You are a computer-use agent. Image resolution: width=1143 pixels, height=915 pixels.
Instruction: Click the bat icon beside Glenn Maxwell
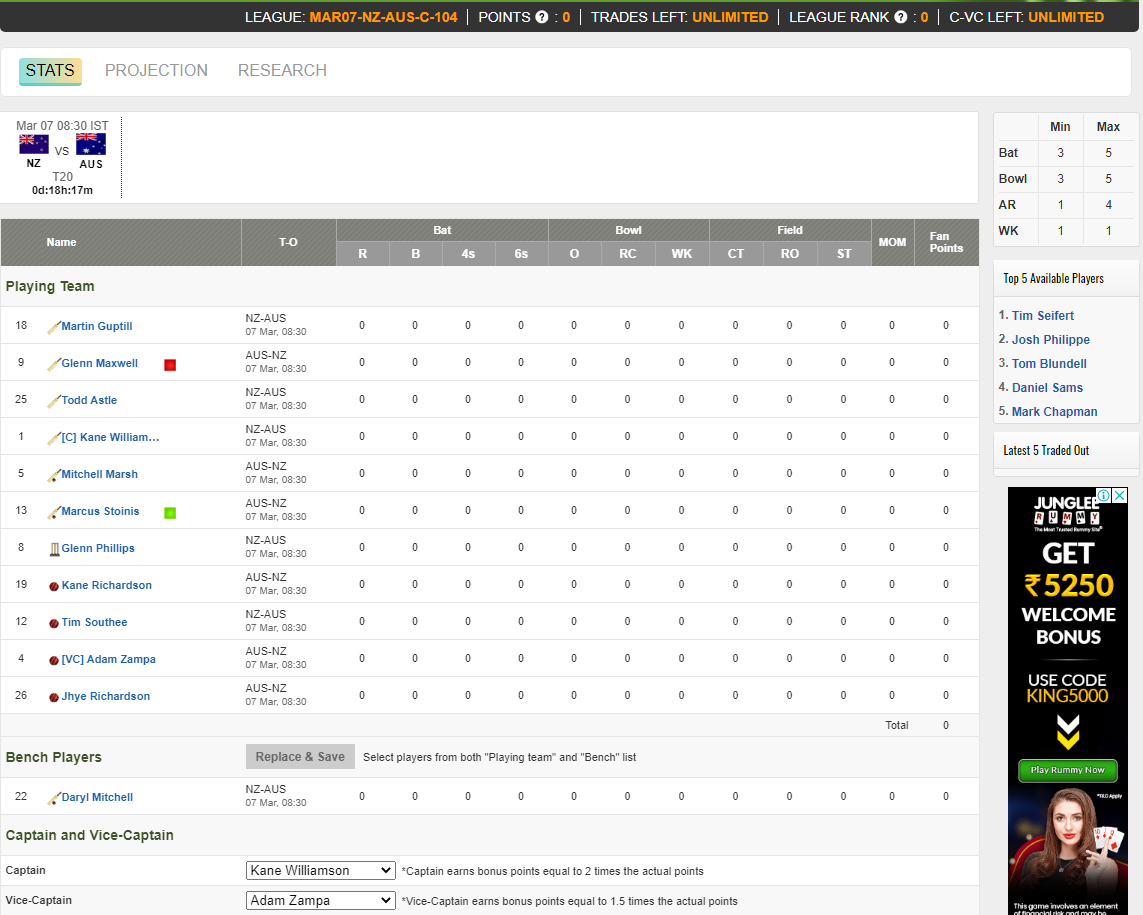[x=54, y=365]
